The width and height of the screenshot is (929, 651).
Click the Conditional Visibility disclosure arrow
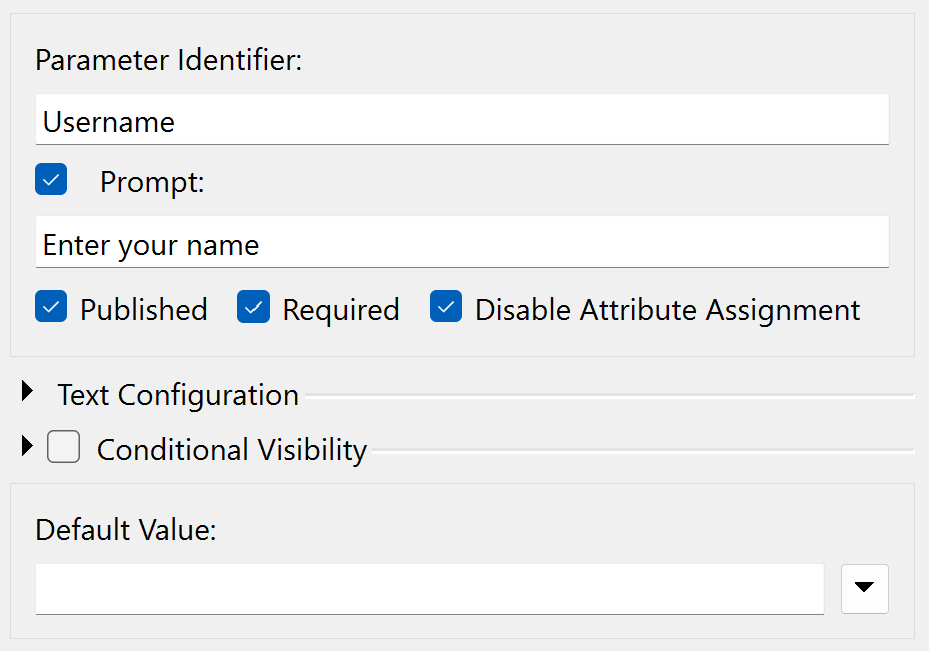pos(26,447)
